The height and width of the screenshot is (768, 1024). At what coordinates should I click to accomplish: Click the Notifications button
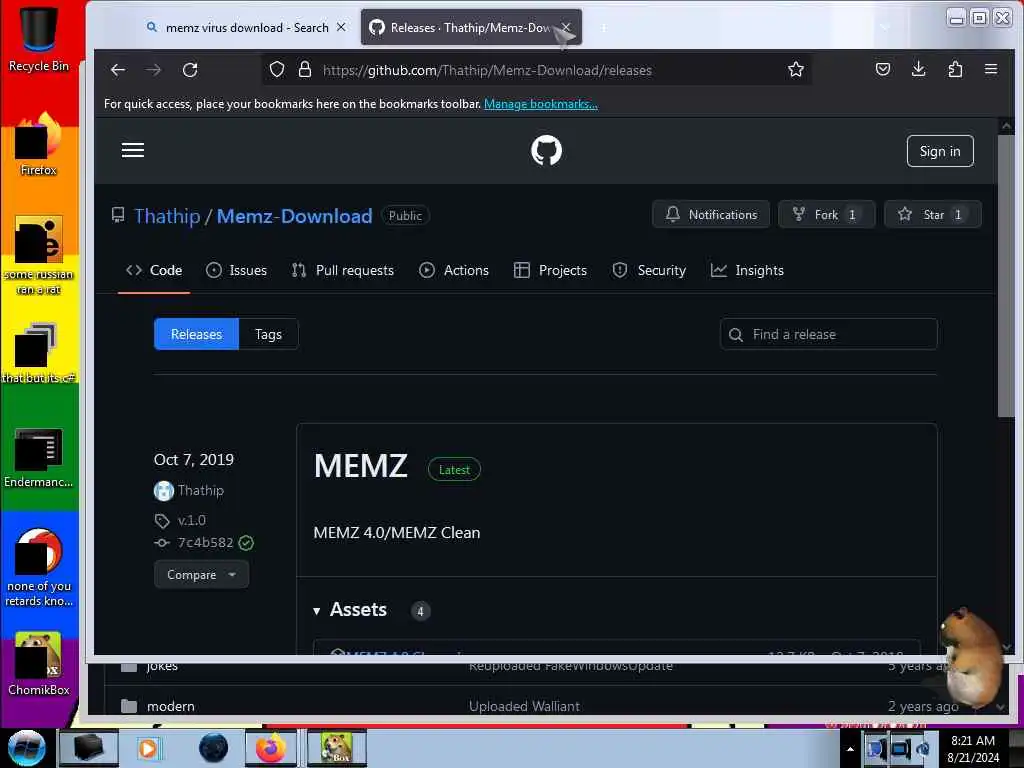(711, 214)
